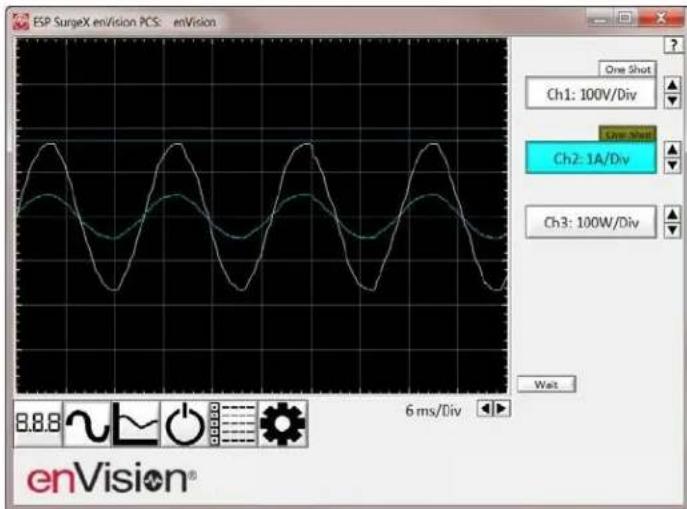Open the power control icon view
The image size is (687, 509).
point(184,424)
